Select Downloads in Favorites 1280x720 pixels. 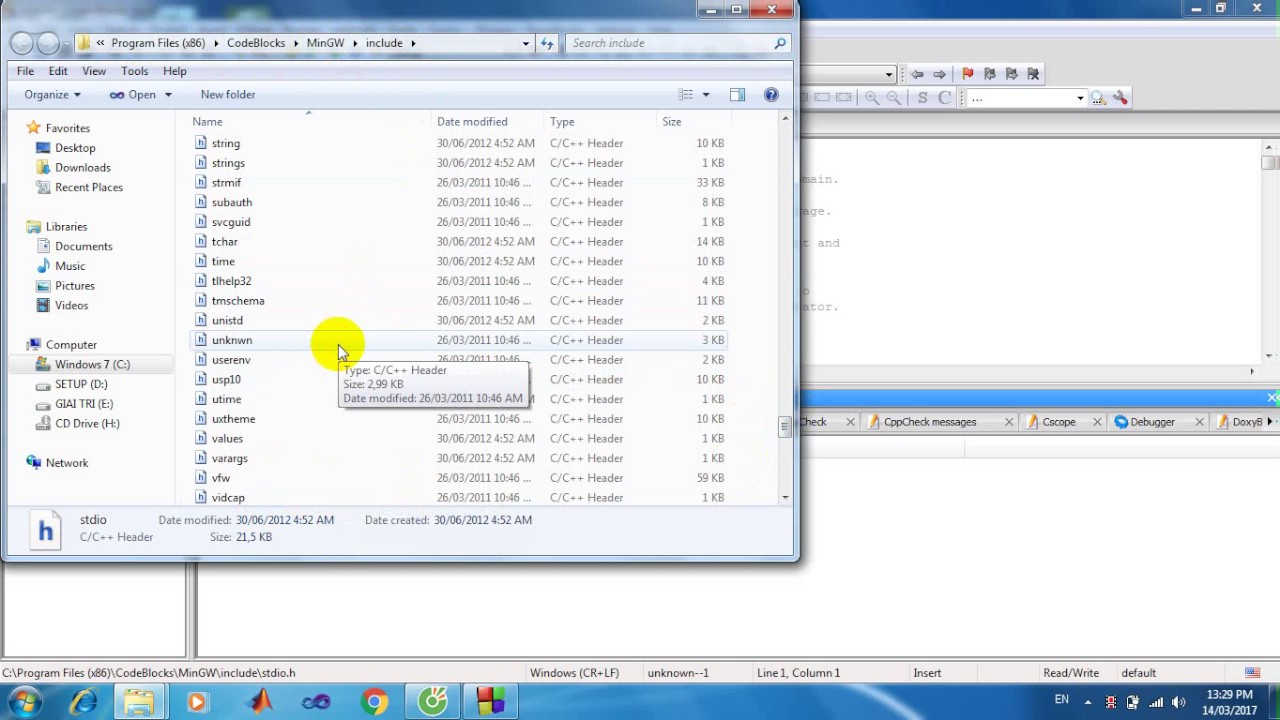pos(82,168)
